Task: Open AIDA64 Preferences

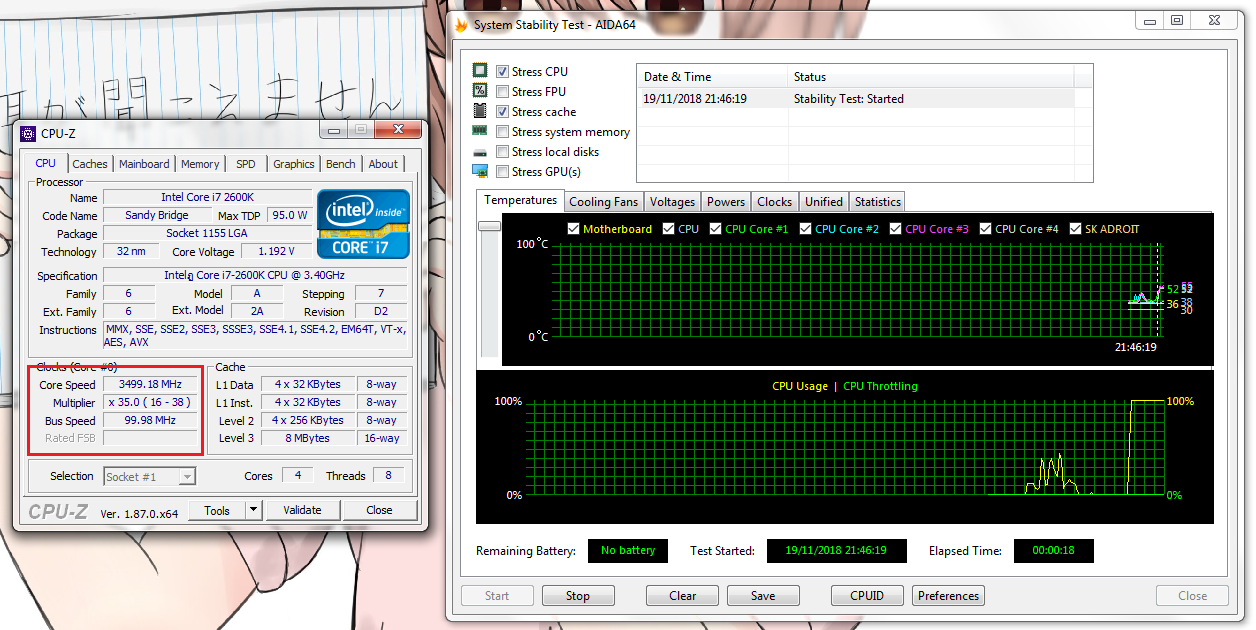Action: click(x=948, y=596)
